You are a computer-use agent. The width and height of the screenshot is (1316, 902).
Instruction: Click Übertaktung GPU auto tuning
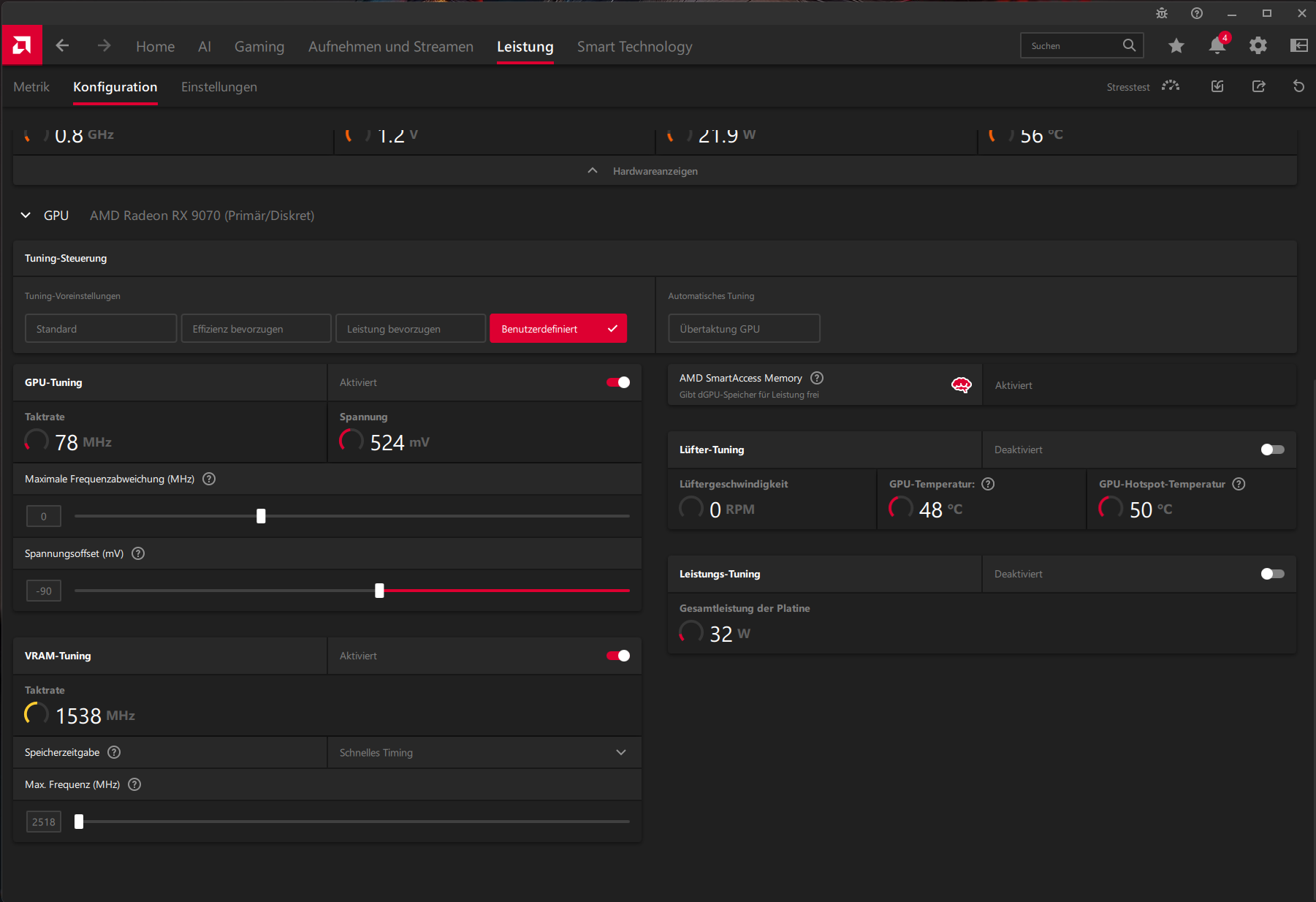pyautogui.click(x=744, y=328)
